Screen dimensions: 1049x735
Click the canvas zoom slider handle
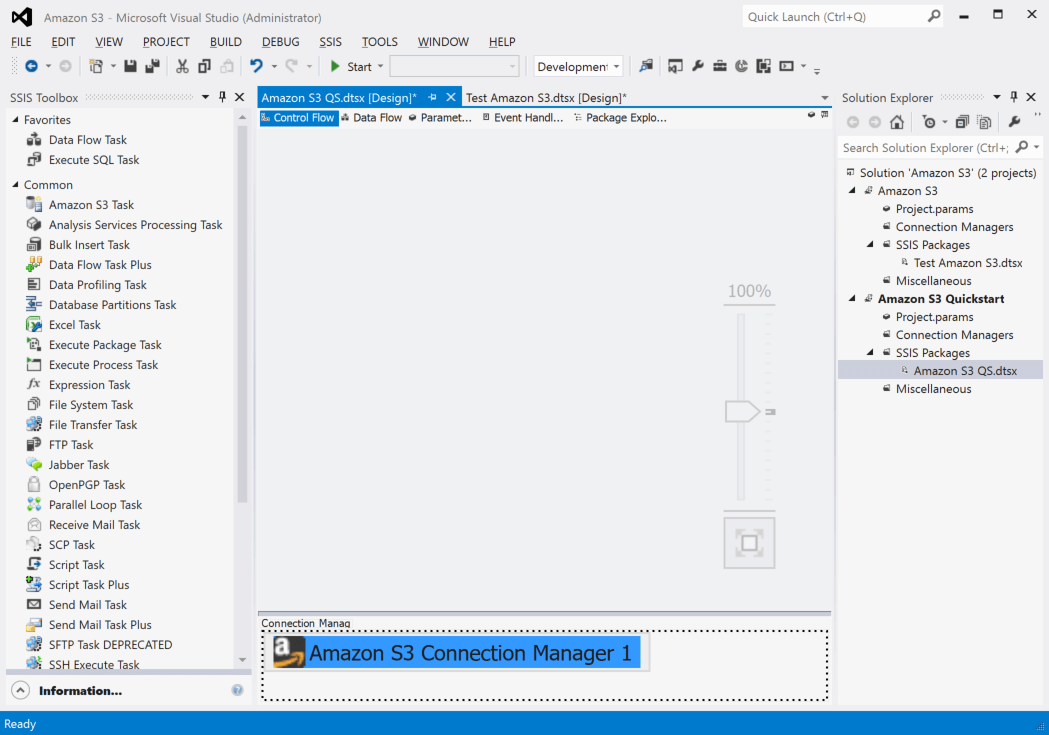[742, 411]
